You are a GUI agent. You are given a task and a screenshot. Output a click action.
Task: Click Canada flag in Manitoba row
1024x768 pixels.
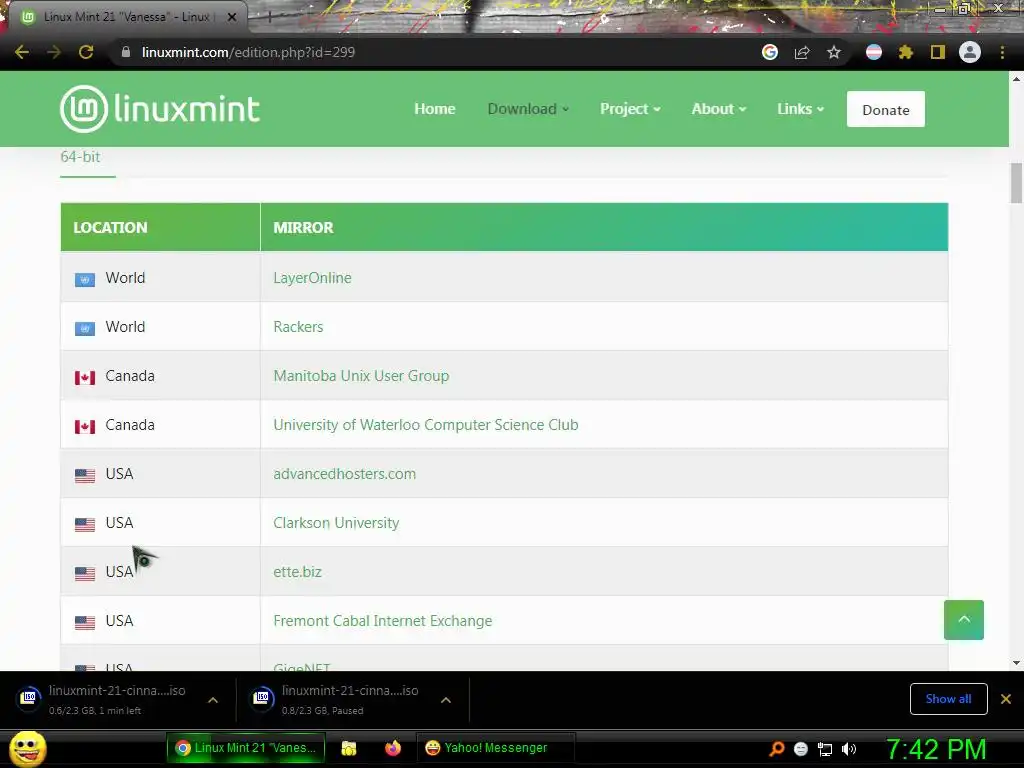[85, 378]
